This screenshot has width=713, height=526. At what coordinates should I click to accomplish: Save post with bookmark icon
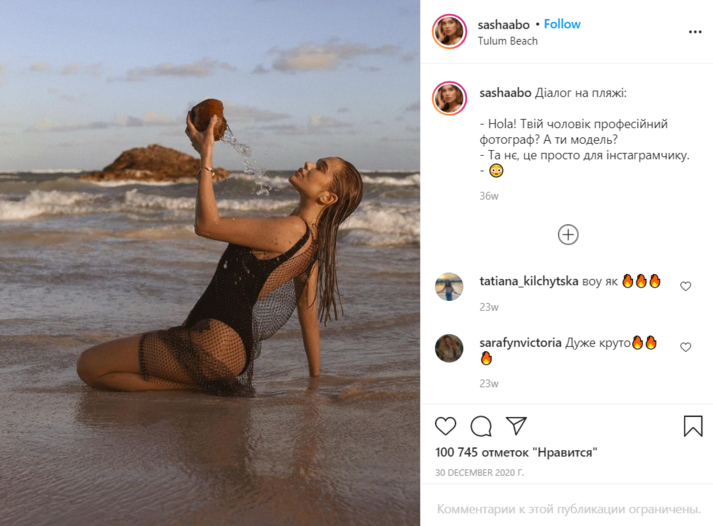pos(693,426)
